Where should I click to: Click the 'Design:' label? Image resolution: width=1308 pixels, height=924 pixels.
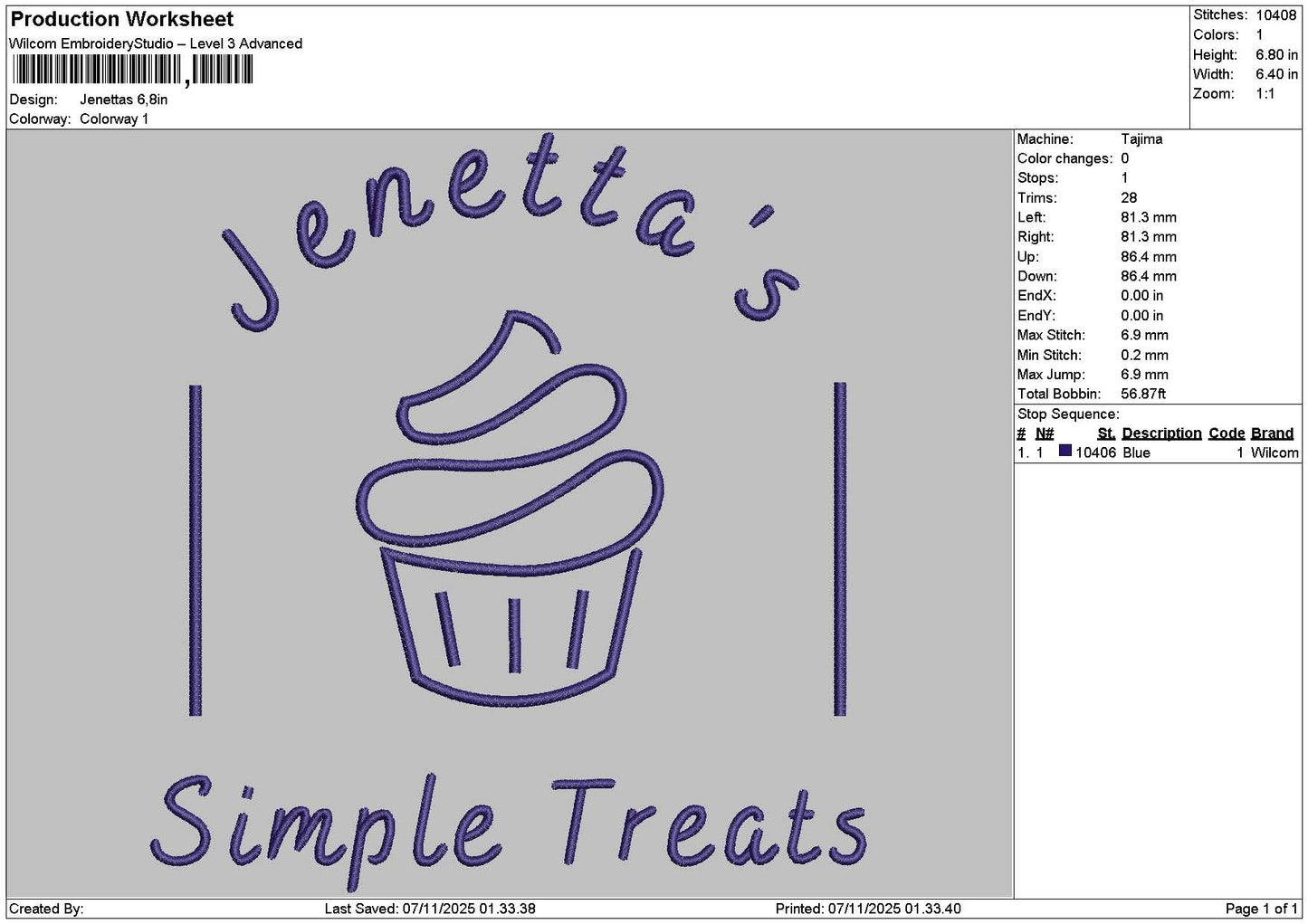(x=33, y=100)
